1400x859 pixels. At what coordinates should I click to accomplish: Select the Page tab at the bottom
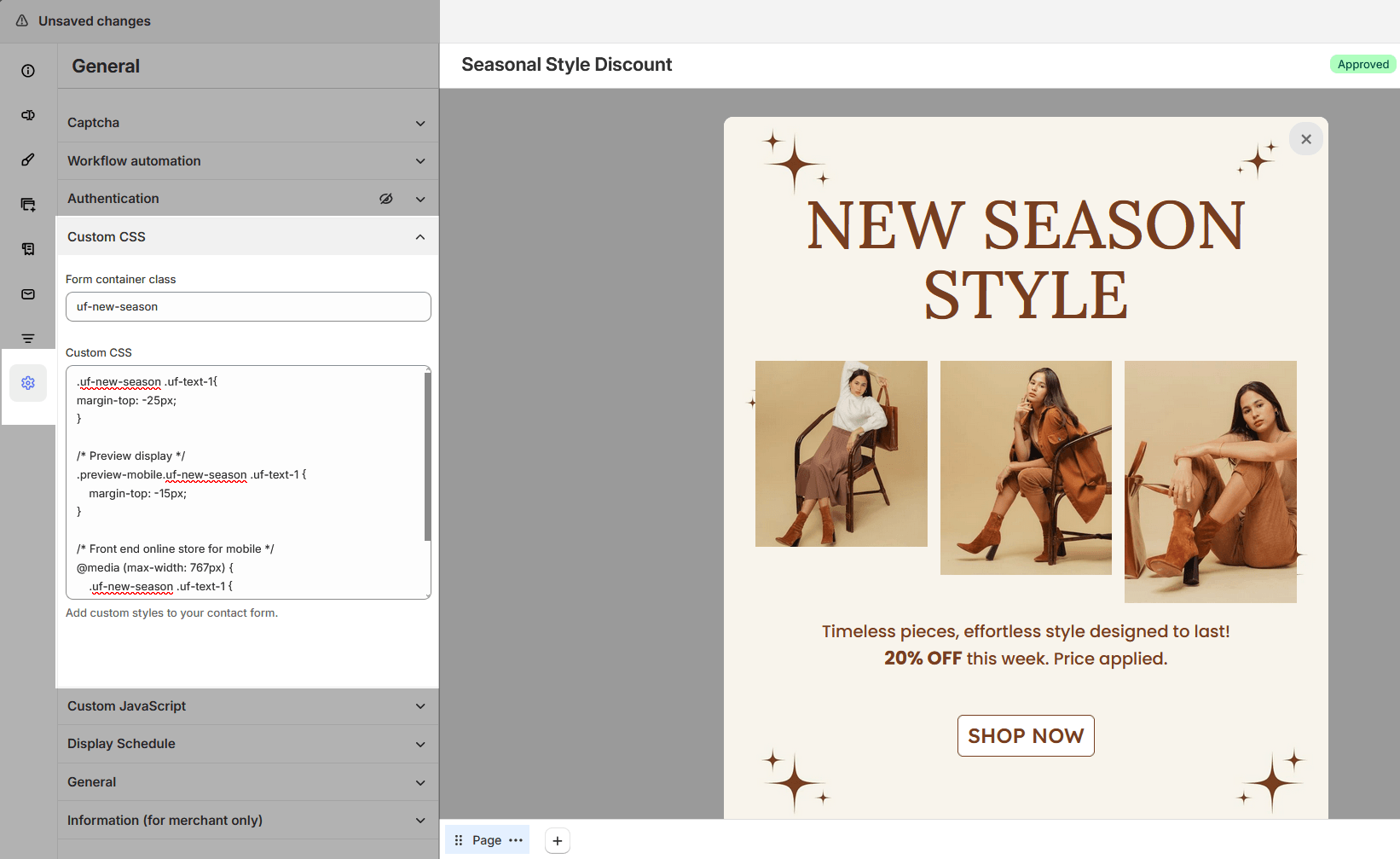(x=487, y=840)
